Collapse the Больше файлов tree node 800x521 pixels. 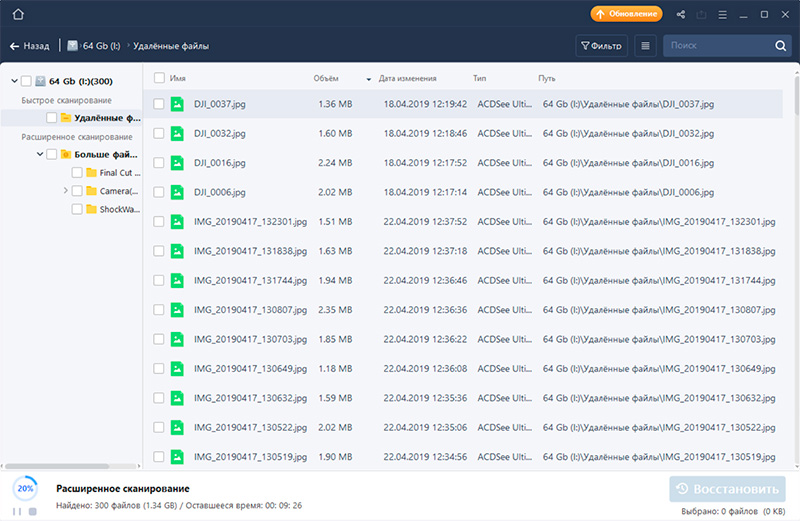coord(38,154)
